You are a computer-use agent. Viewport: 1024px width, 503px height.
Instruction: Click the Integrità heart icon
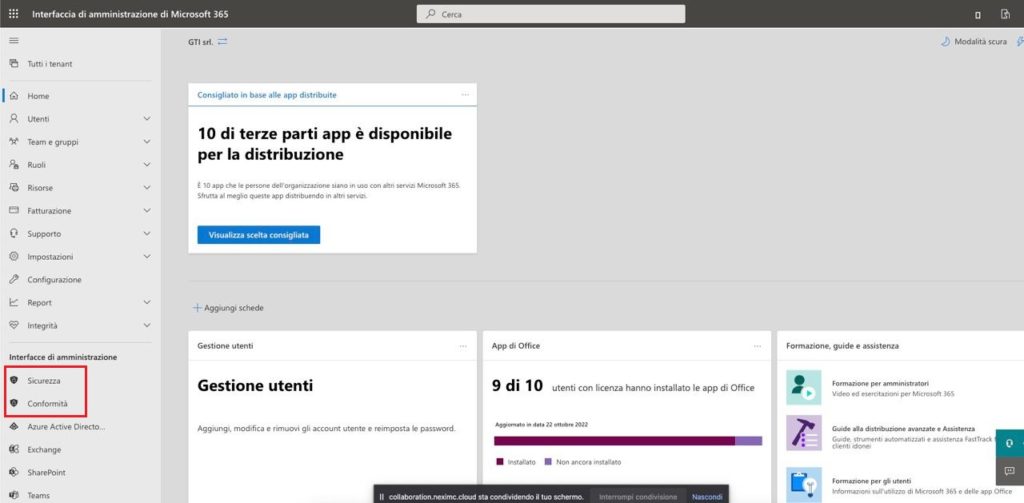14,325
